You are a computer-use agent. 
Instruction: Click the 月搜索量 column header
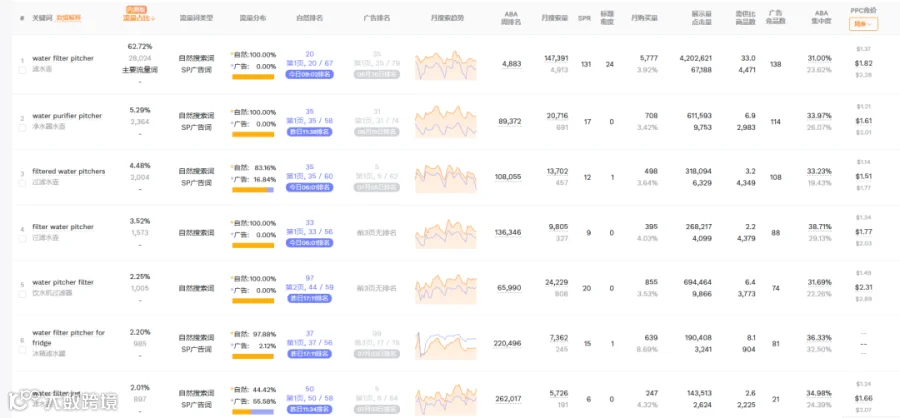click(554, 18)
